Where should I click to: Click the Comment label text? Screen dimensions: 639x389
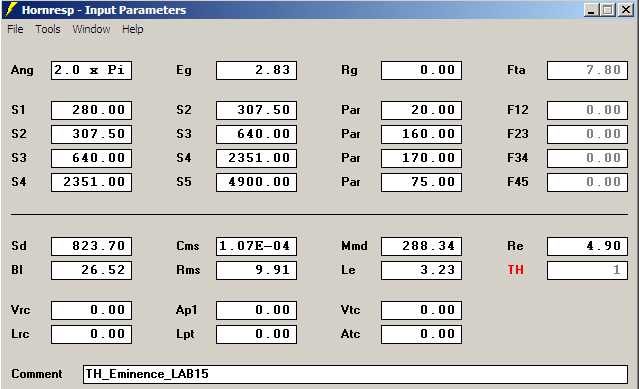click(x=37, y=374)
